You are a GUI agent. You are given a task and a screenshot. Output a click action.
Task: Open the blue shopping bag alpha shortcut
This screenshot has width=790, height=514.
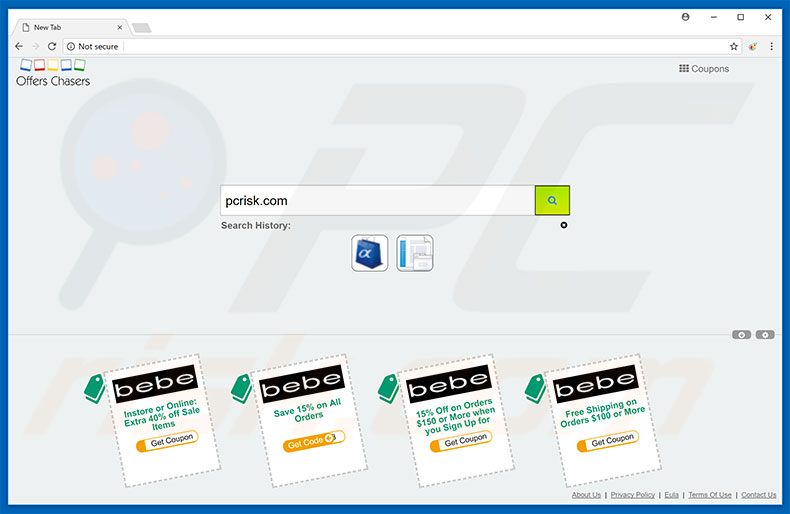(370, 253)
